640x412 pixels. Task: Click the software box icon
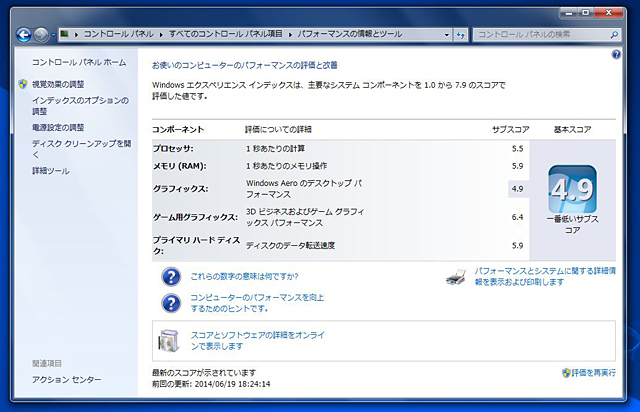169,341
